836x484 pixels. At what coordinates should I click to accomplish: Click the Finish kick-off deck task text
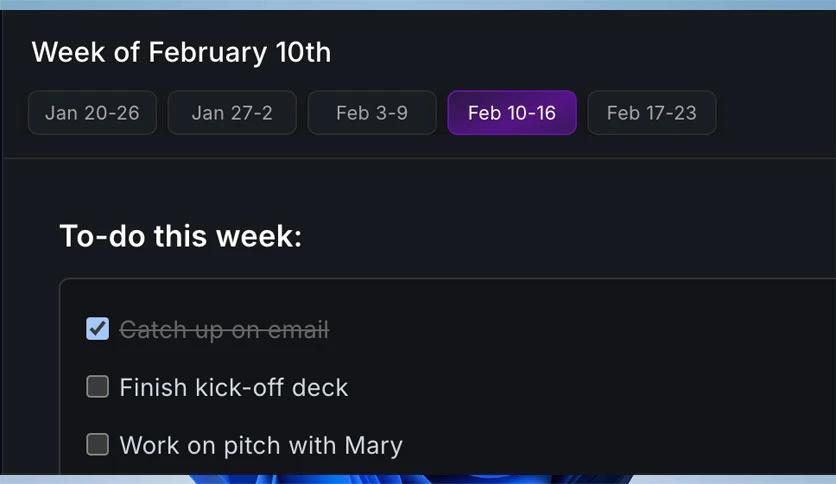(234, 387)
